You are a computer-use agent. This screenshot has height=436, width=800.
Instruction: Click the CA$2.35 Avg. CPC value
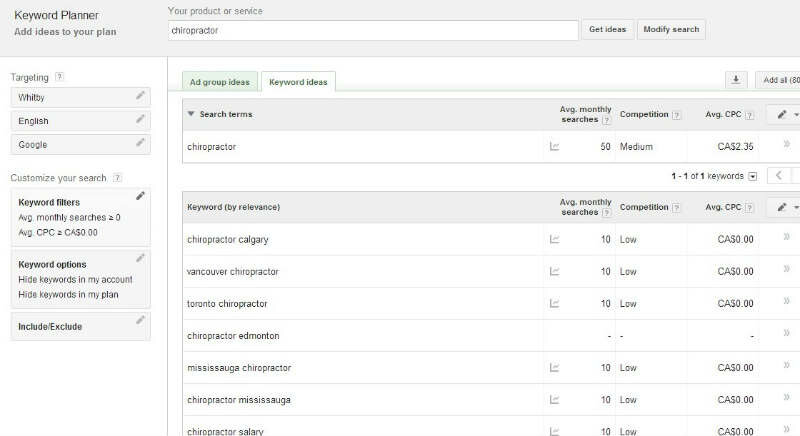(735, 147)
